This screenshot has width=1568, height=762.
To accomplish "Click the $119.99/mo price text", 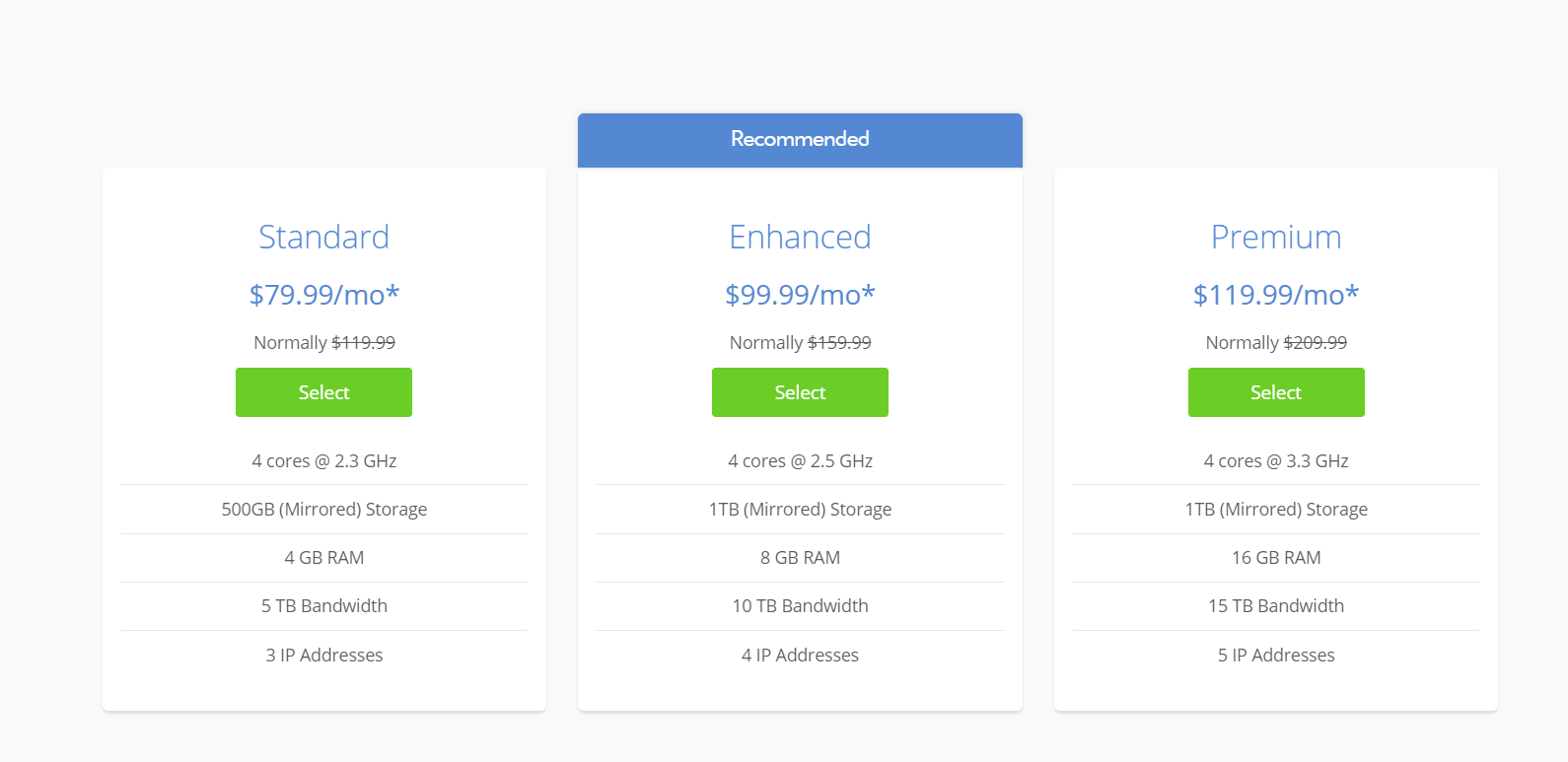I will point(1276,294).
